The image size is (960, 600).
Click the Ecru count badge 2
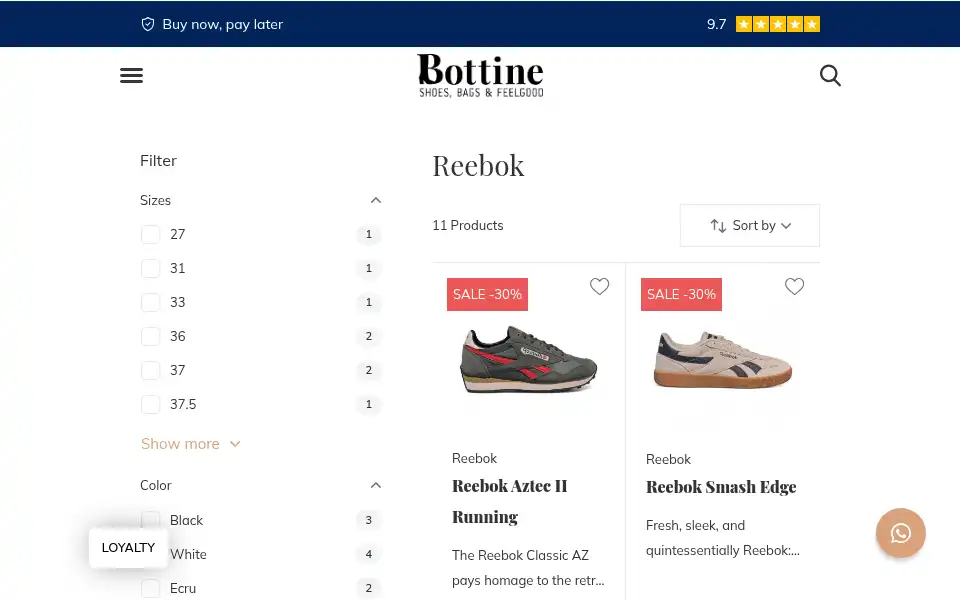pyautogui.click(x=369, y=588)
